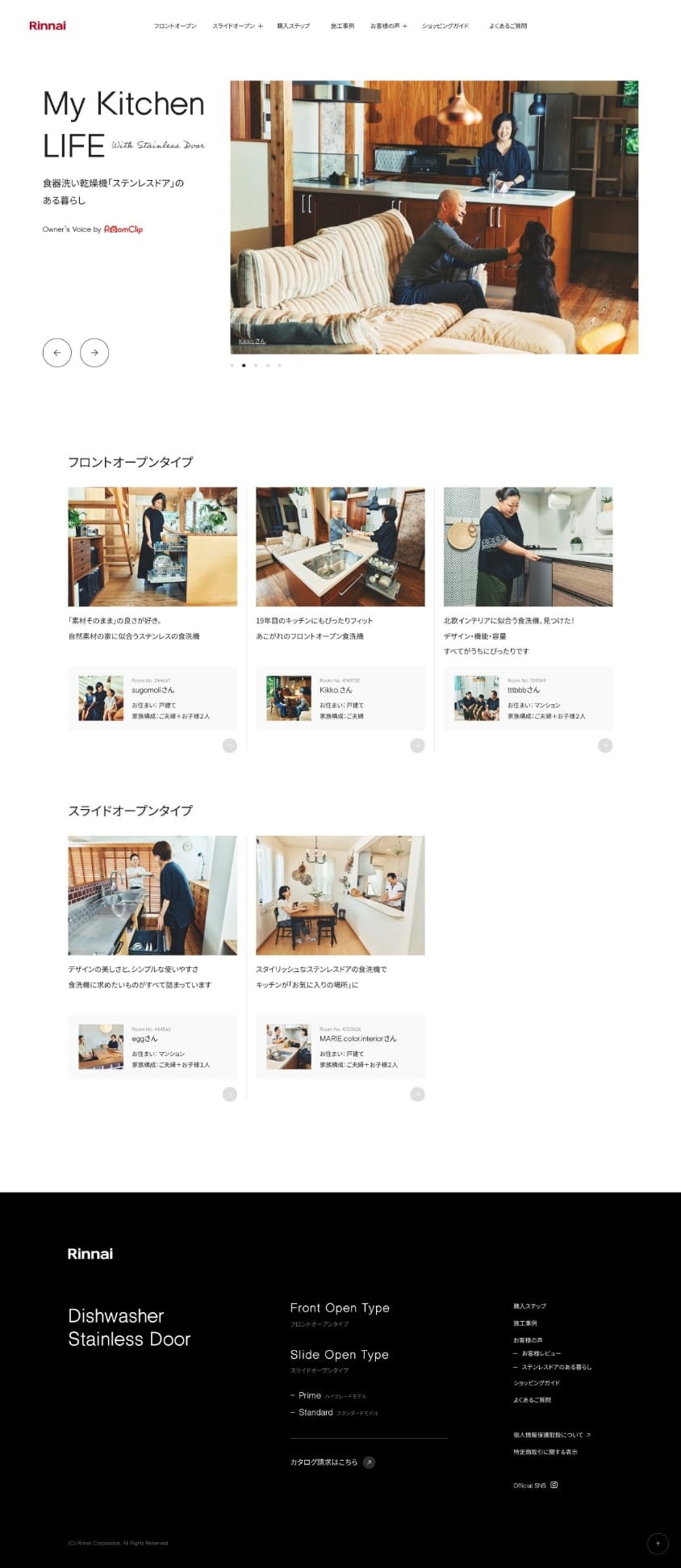Select the last carousel pagination dot
This screenshot has width=681, height=1568.
click(279, 366)
